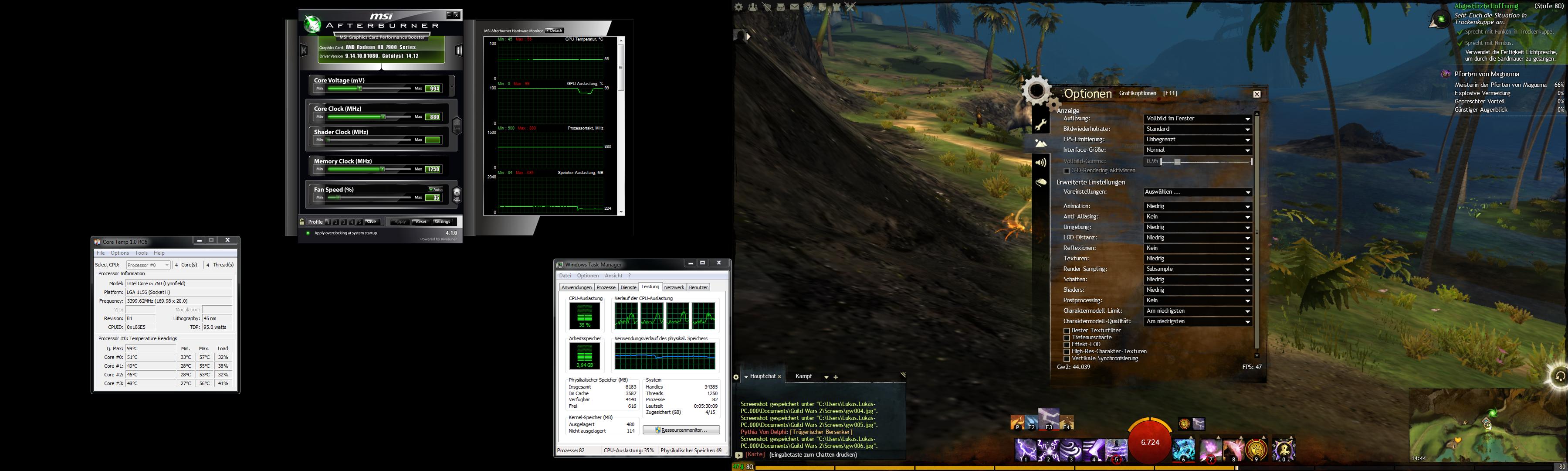Click the MSI Afterburner info button
Viewport: 1568px width, 471px height.
click(459, 51)
